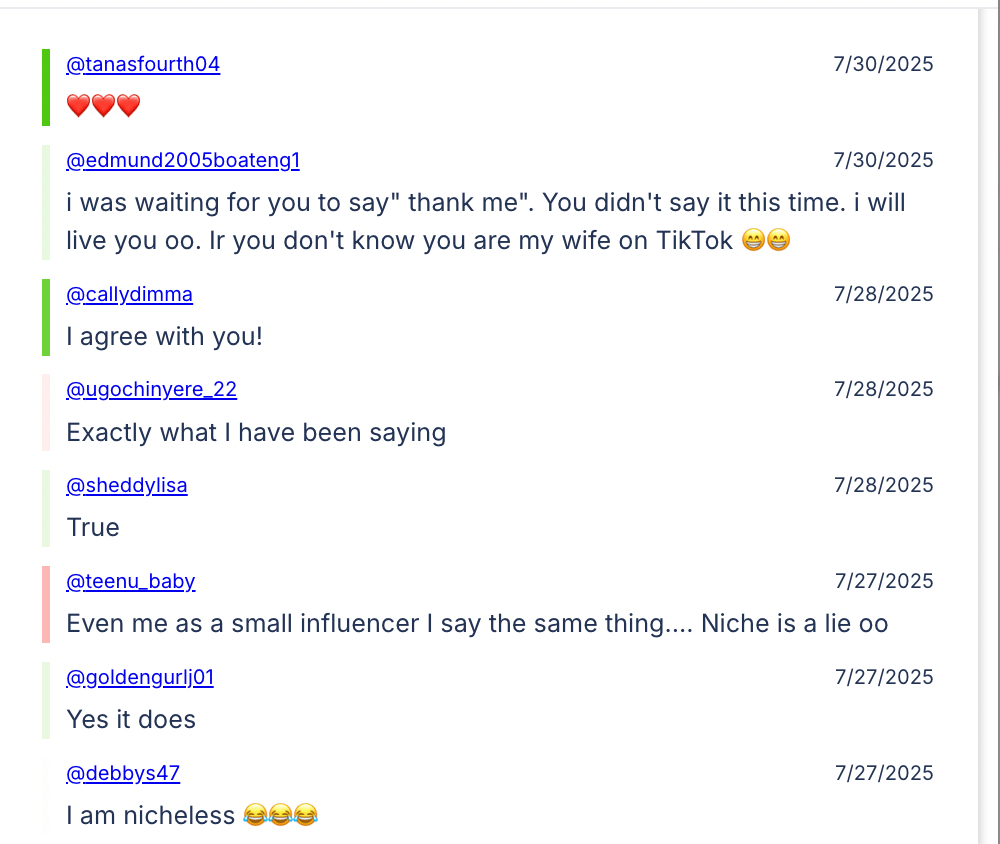Click the pink bar beside @teenu_baby's comment
Image resolution: width=1000 pixels, height=844 pixels.
[46, 604]
